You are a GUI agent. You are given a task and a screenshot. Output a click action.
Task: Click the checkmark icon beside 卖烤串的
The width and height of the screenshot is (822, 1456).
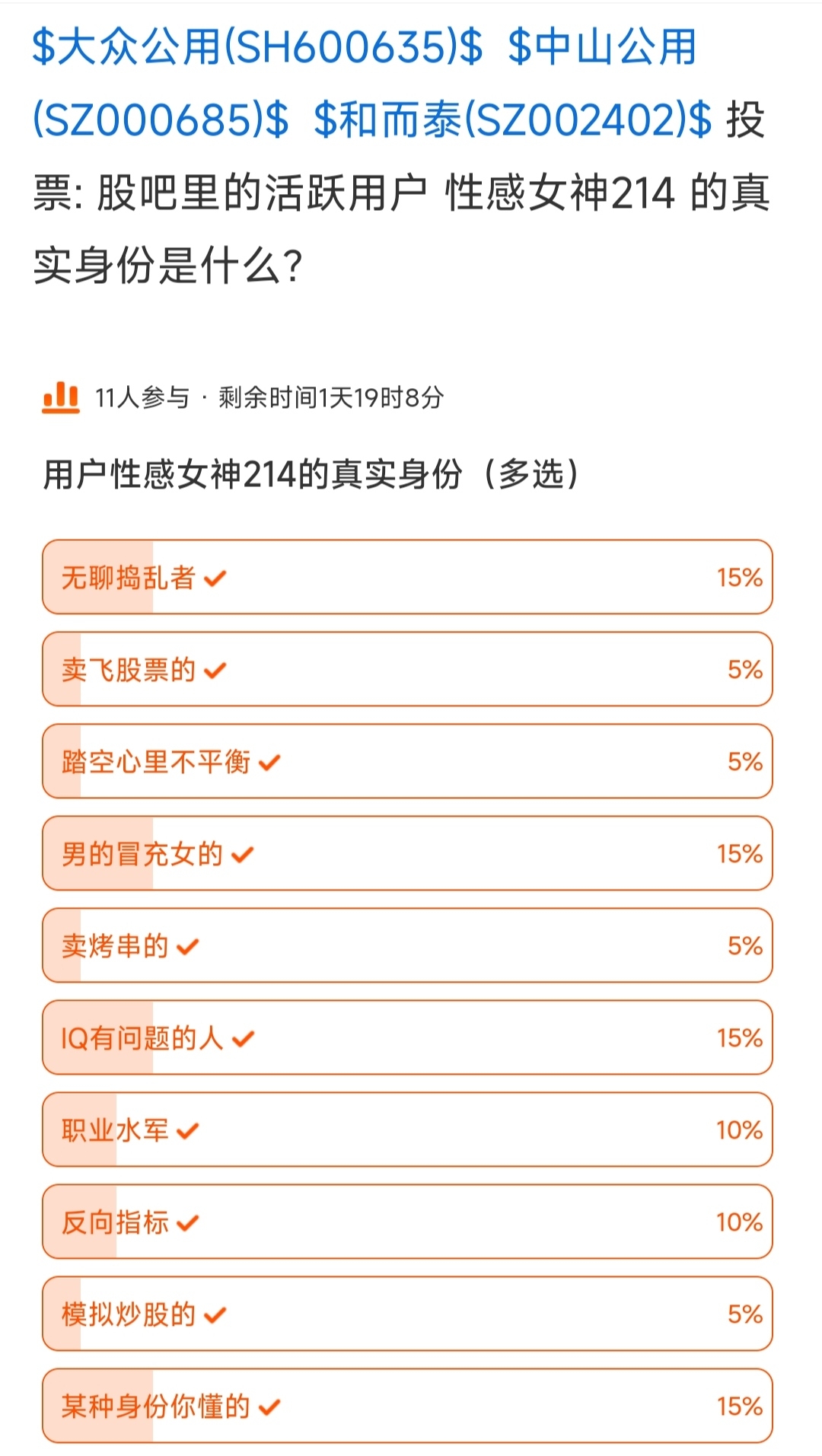coord(187,947)
